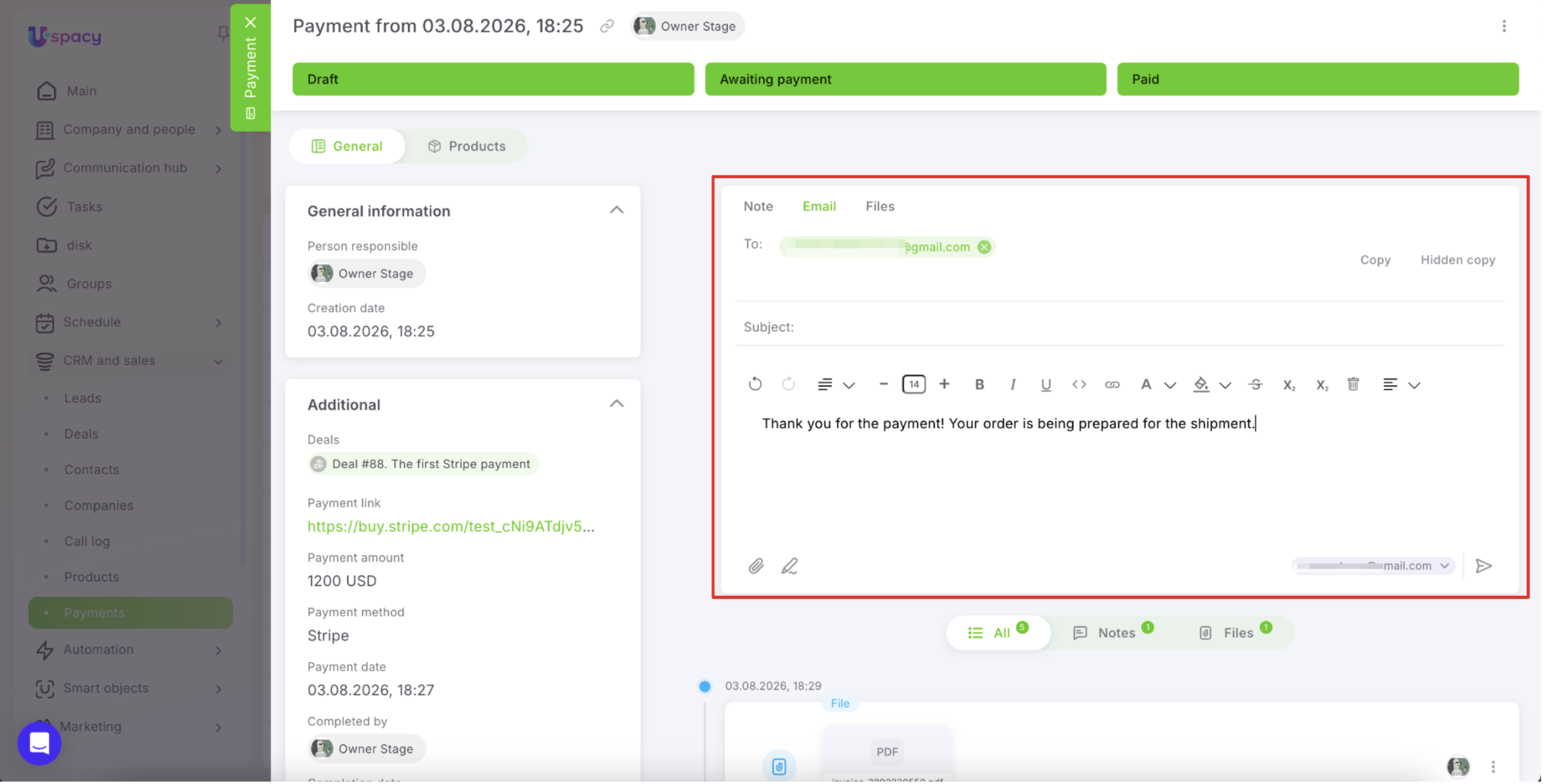This screenshot has width=1555, height=784.
Task: Open Groups from the sidebar
Action: 89,284
